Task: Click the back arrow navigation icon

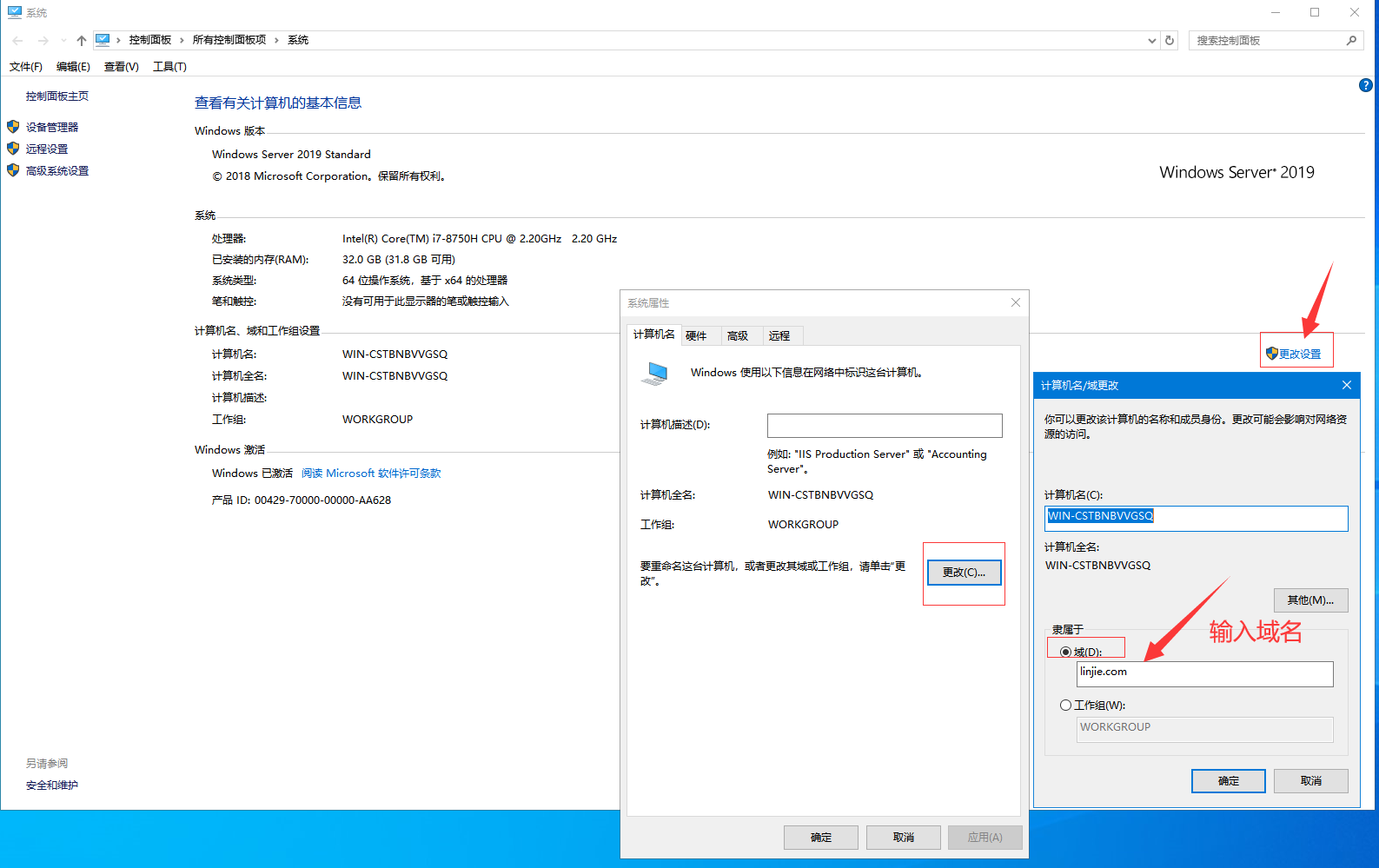Action: pos(17,40)
